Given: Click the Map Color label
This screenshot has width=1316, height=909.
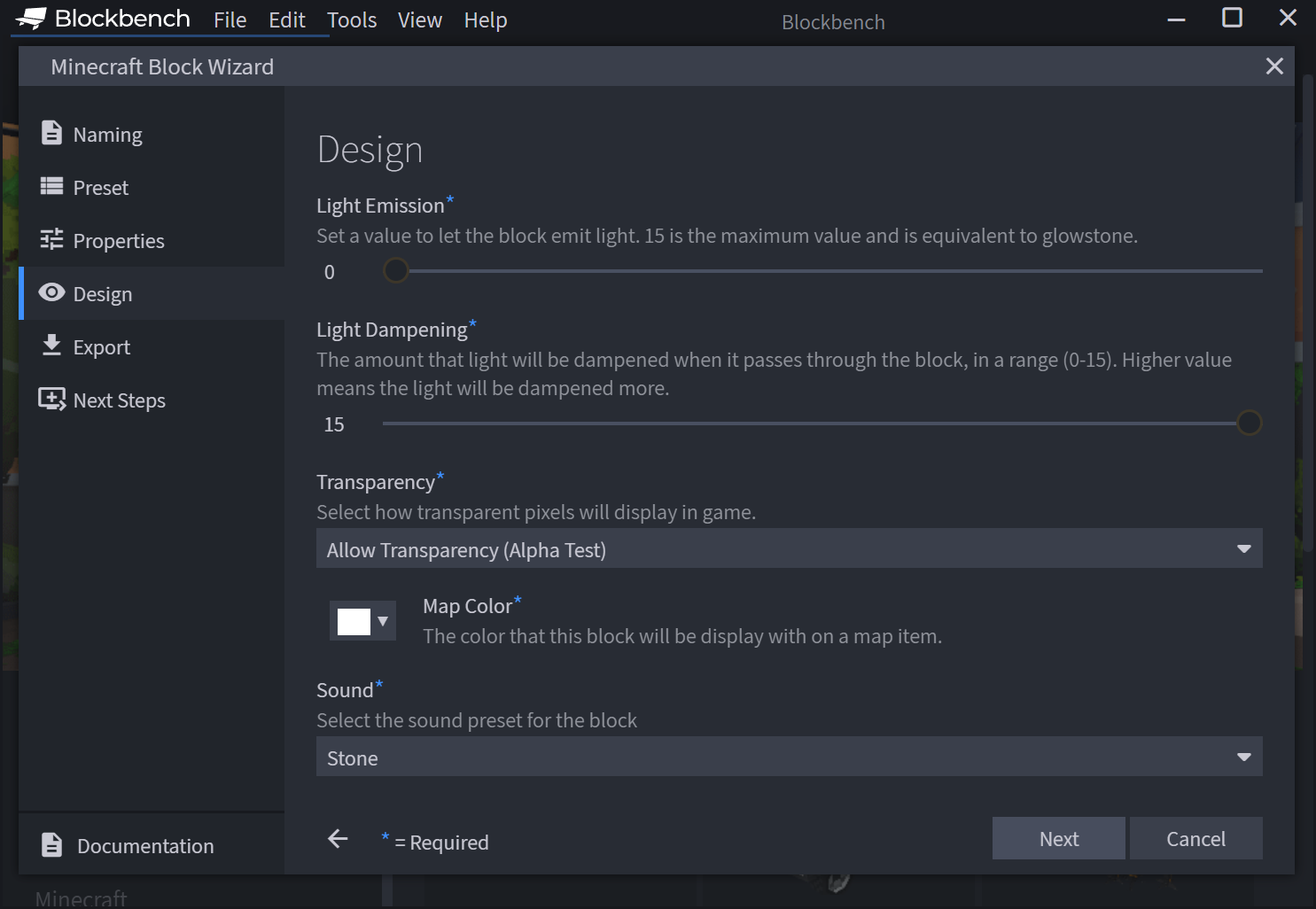Looking at the screenshot, I should point(468,606).
